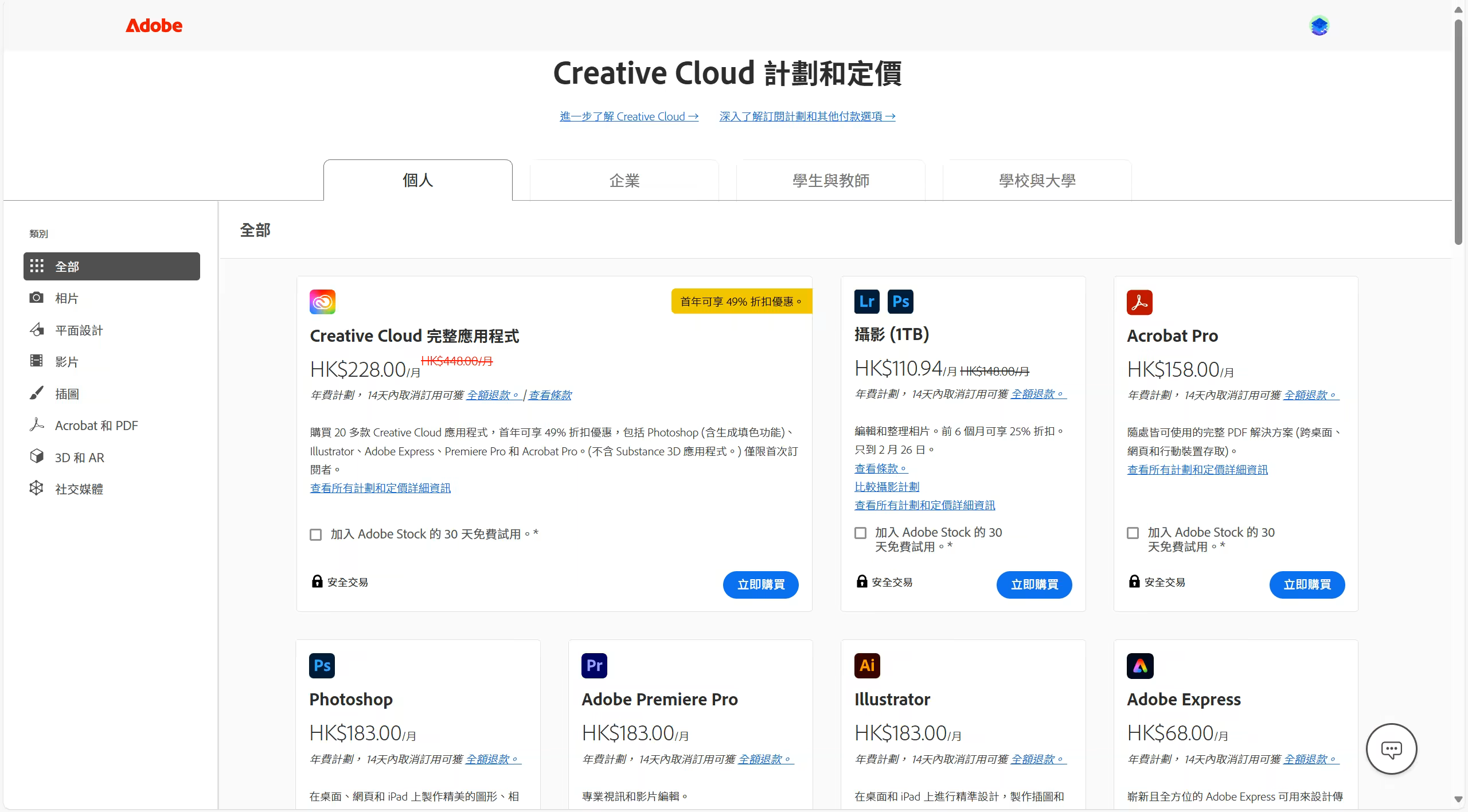Open 比較攝影計劃 link
This screenshot has width=1468, height=812.
click(x=887, y=487)
